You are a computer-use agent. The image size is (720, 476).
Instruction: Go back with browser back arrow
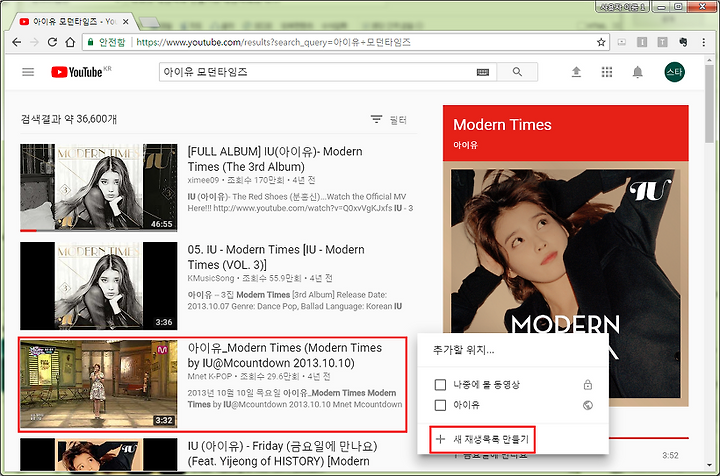tap(17, 42)
